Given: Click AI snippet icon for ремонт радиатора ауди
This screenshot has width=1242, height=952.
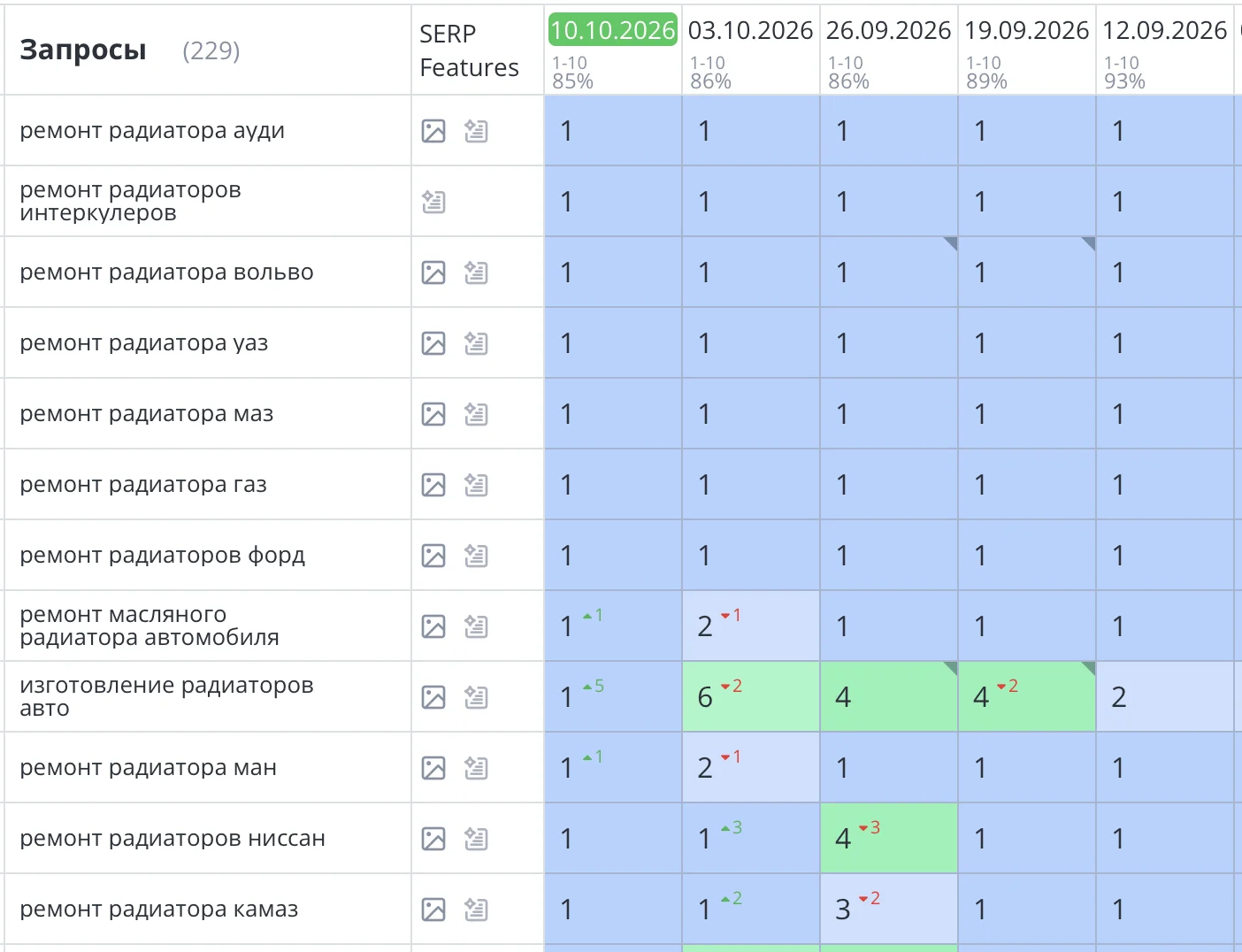Looking at the screenshot, I should tap(476, 131).
